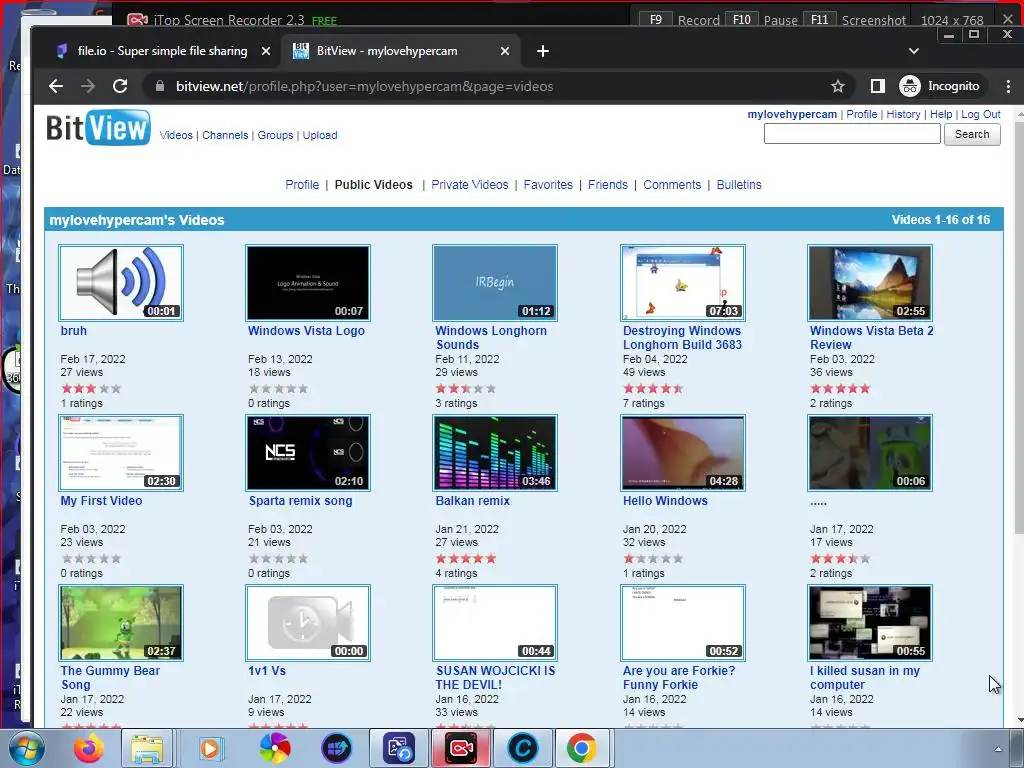Rate the bruh video using its stars
Screen dimensions: 1024x768
pos(91,389)
